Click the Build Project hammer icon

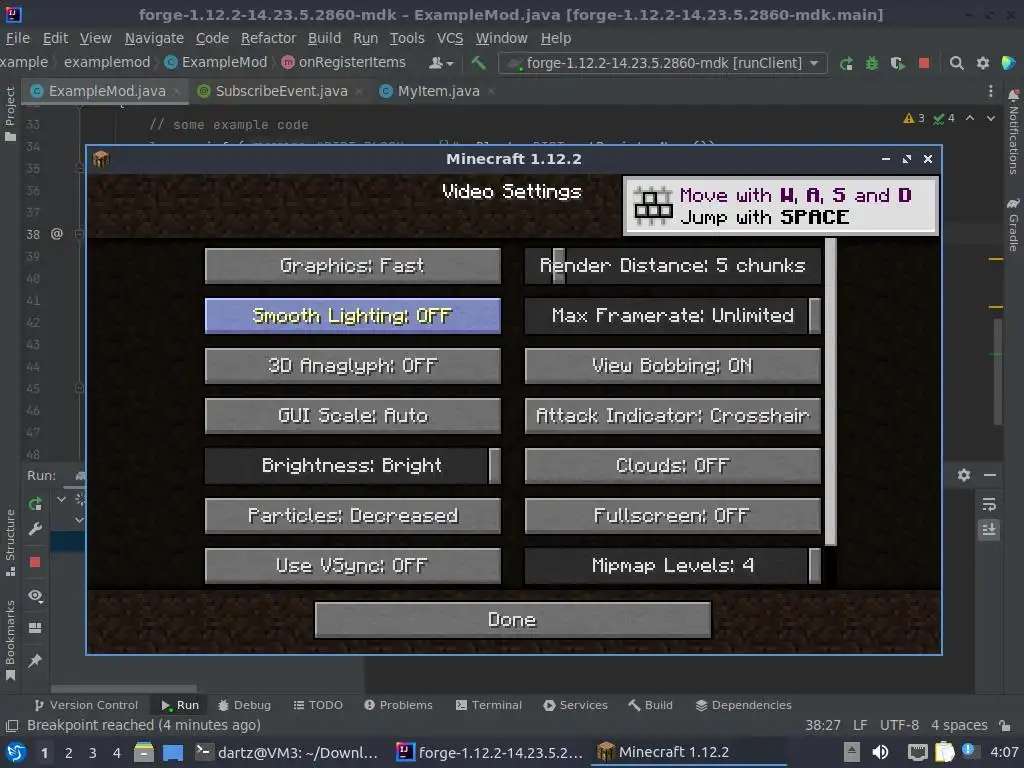(478, 63)
